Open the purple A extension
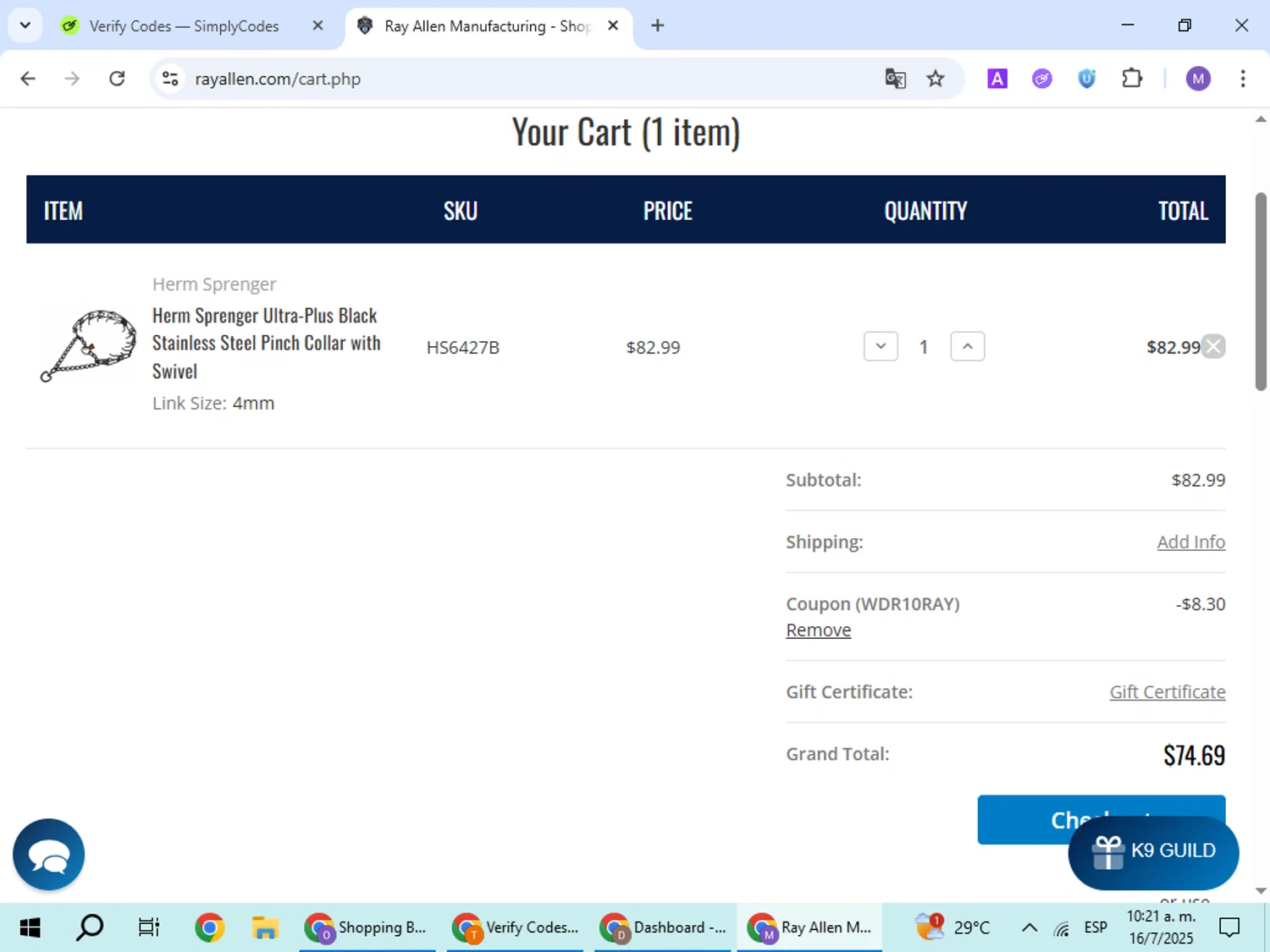Image resolution: width=1270 pixels, height=952 pixels. 997,79
